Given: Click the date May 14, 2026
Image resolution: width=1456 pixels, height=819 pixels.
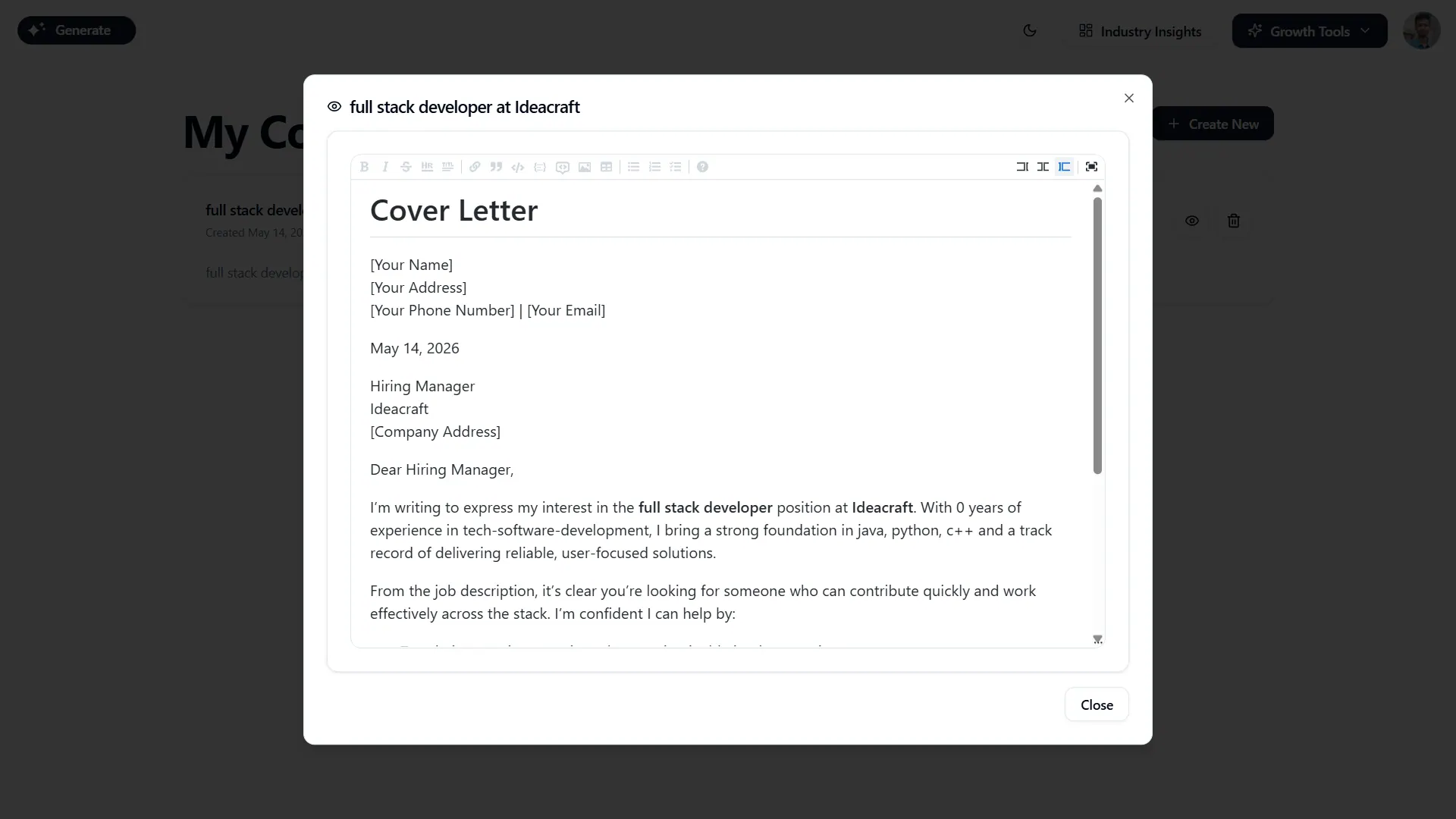Looking at the screenshot, I should [x=414, y=348].
